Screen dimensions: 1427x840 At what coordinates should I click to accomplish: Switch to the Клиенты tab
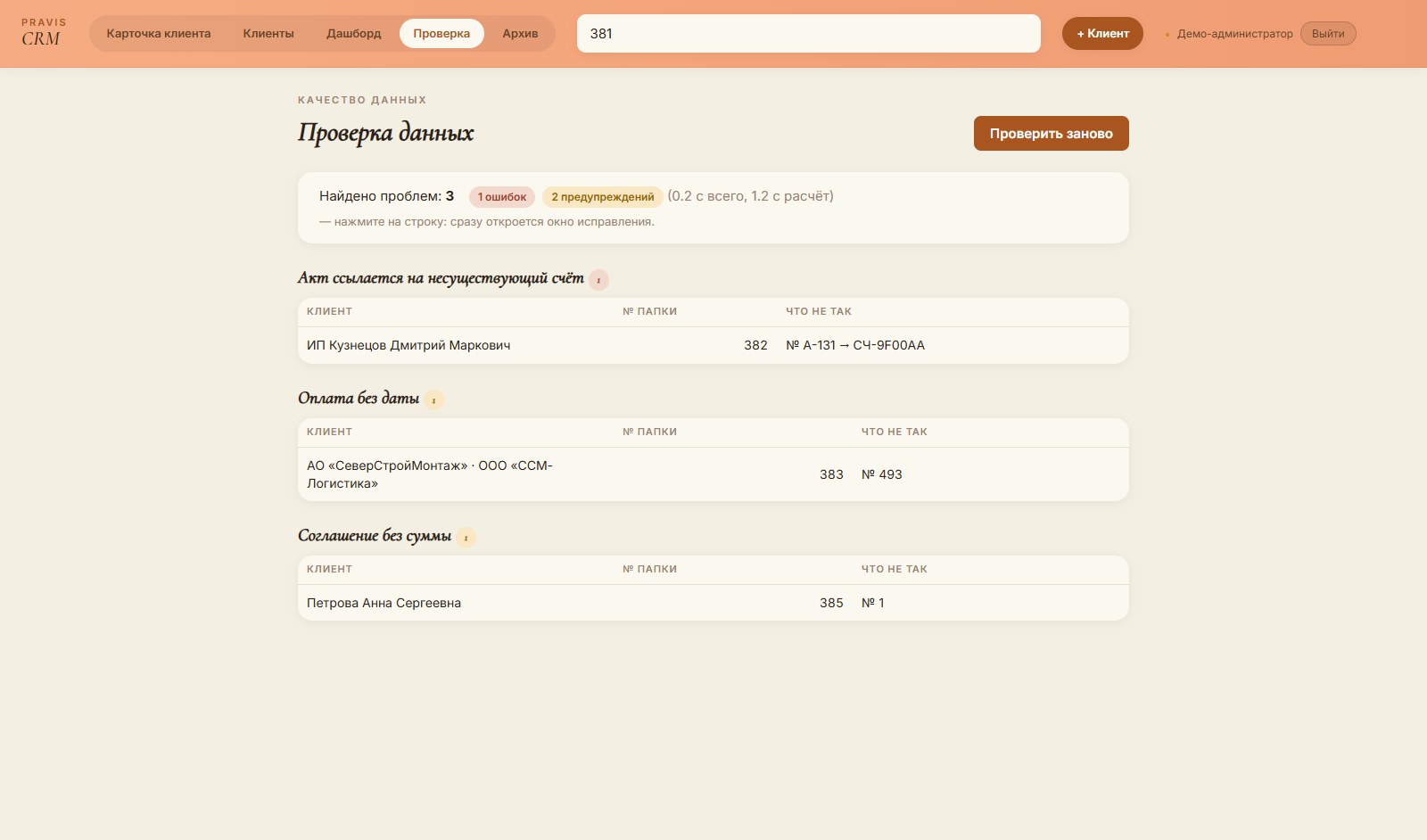[x=268, y=34]
